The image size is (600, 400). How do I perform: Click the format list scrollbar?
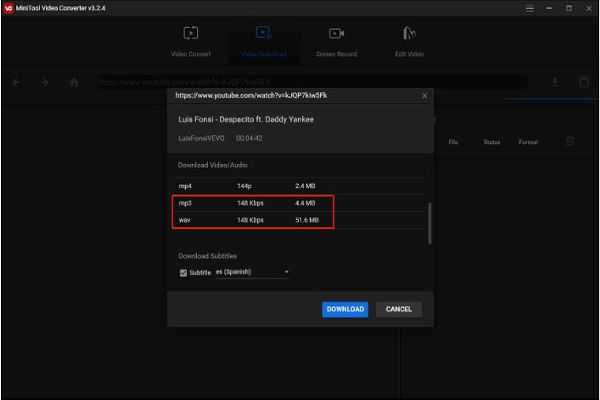tap(430, 223)
